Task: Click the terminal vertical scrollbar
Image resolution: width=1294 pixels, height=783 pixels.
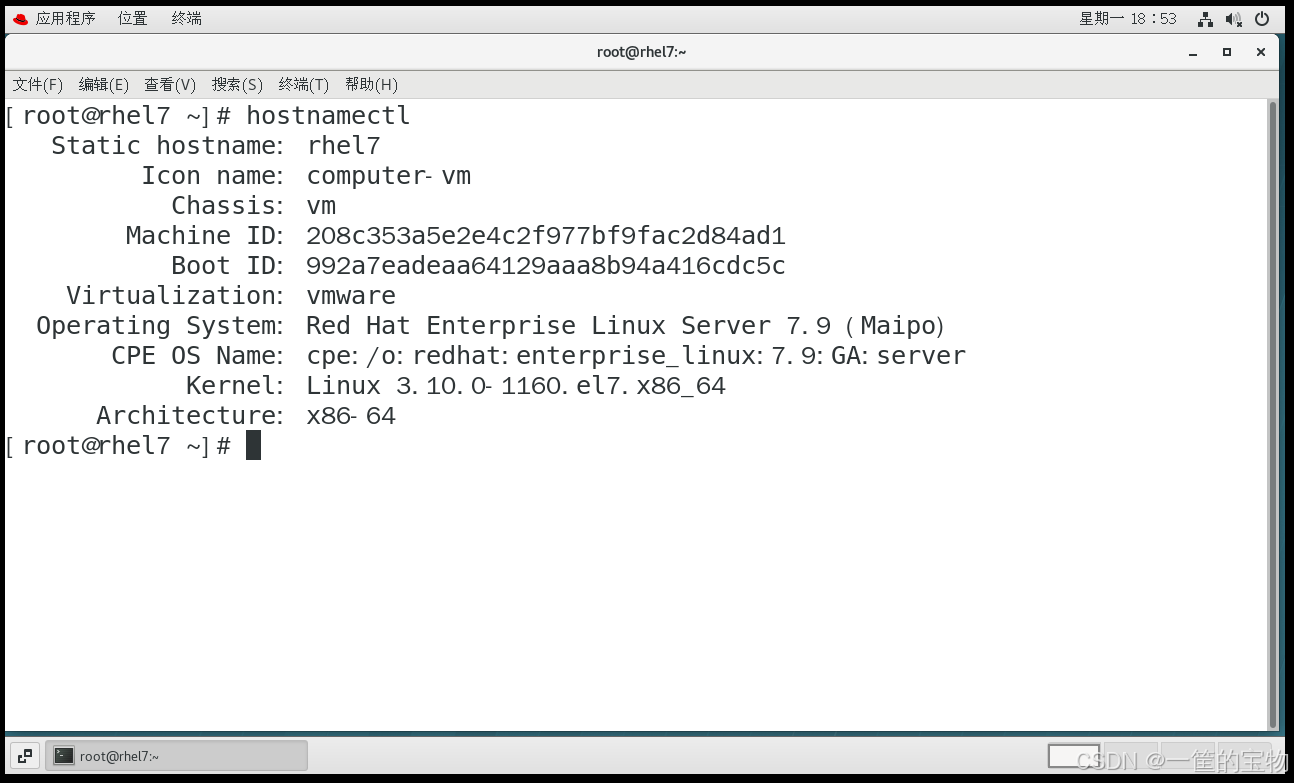Action: click(x=1273, y=414)
